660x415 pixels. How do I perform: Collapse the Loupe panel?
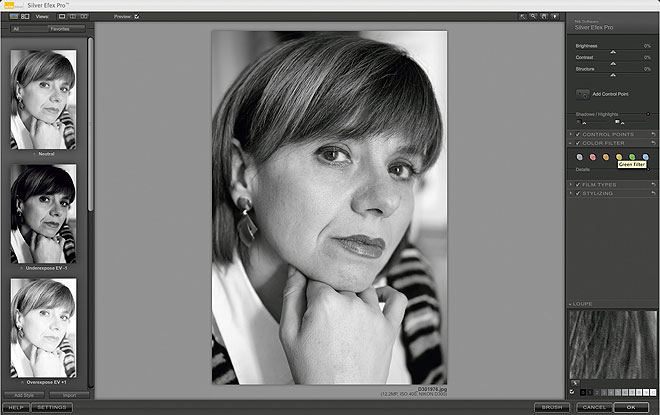(570, 303)
